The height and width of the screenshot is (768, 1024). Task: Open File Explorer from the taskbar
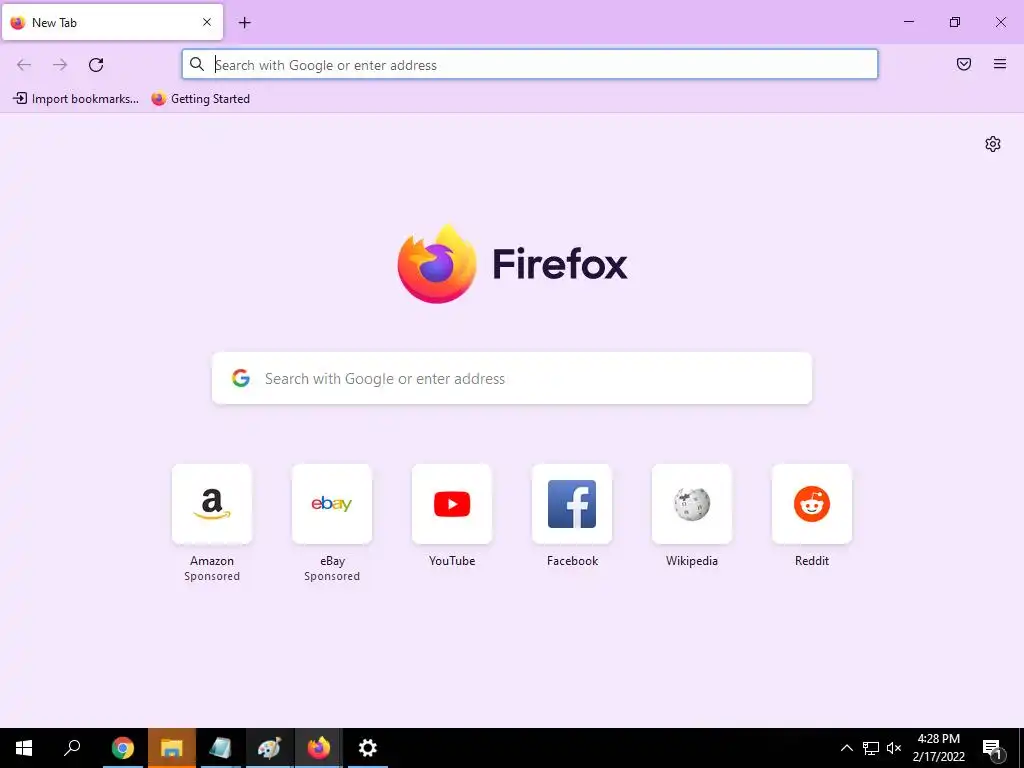(171, 748)
